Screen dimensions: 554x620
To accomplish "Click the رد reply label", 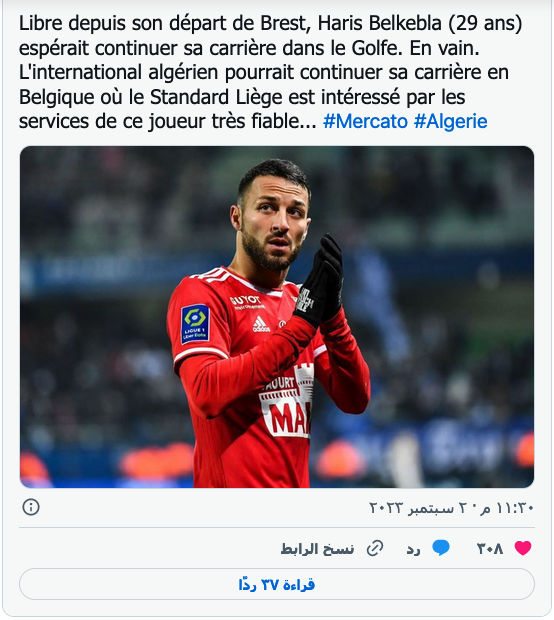I will click(x=413, y=549).
